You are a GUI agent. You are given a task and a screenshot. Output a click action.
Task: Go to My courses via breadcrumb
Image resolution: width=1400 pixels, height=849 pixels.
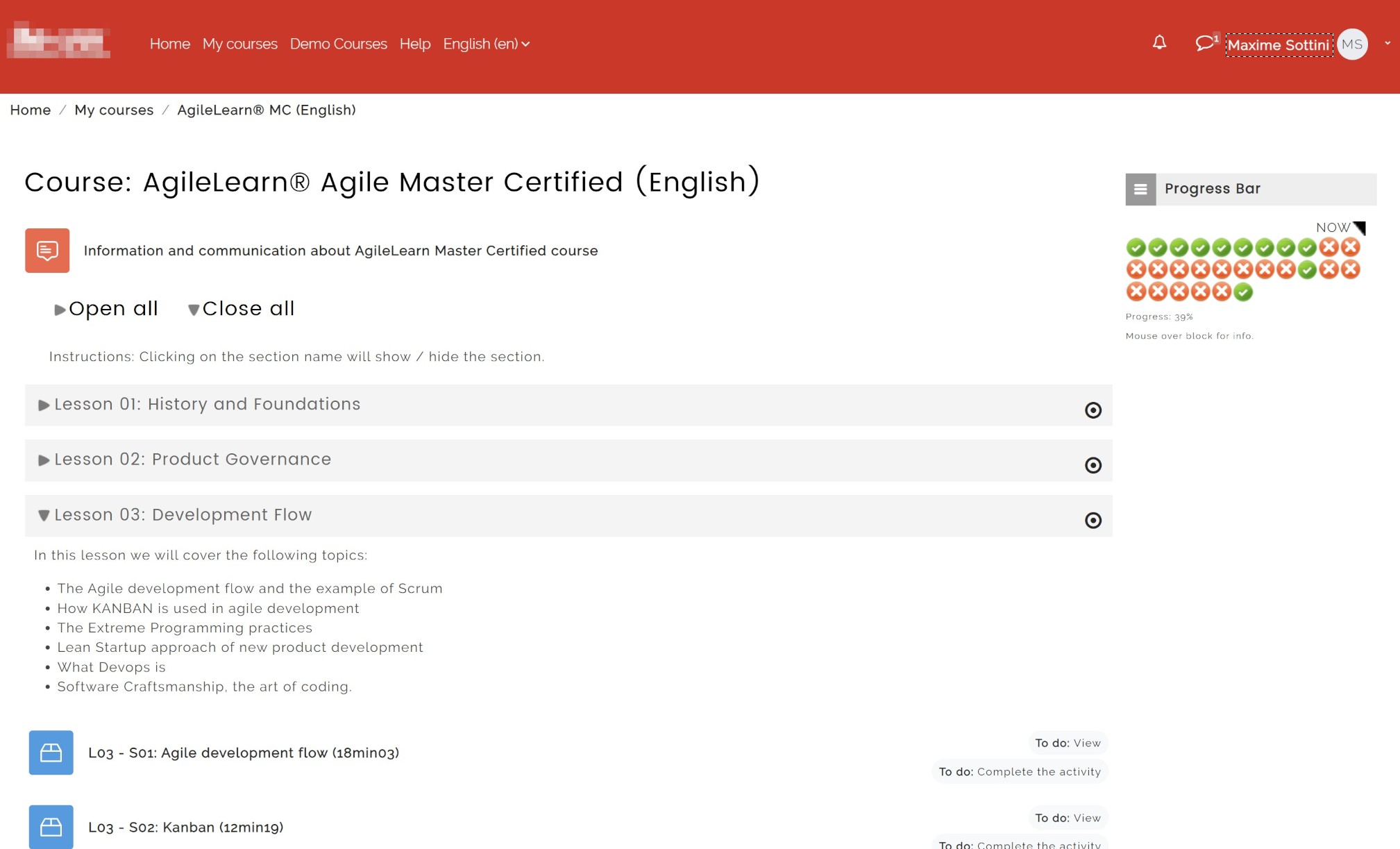[115, 110]
